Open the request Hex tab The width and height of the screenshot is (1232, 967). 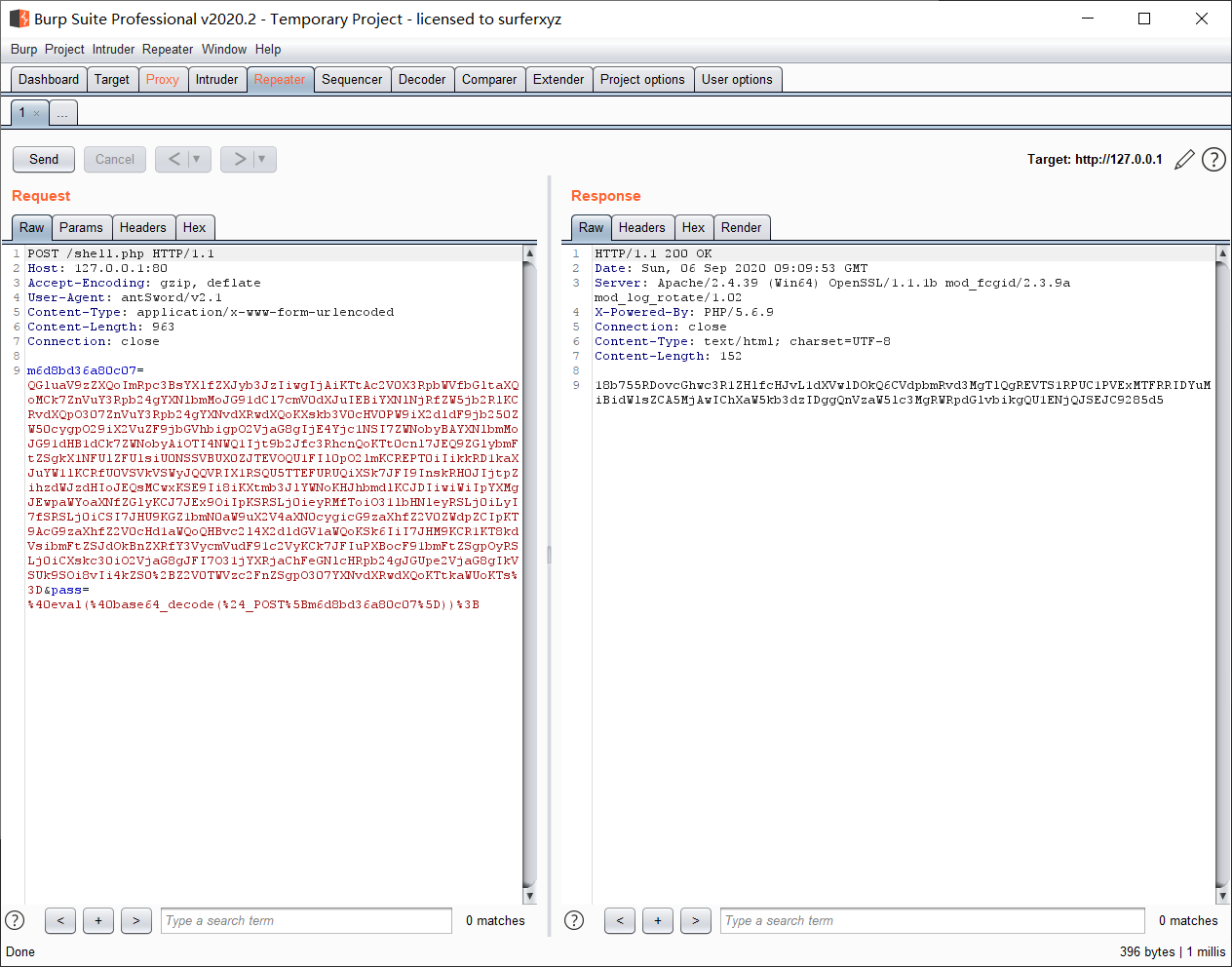tap(195, 228)
